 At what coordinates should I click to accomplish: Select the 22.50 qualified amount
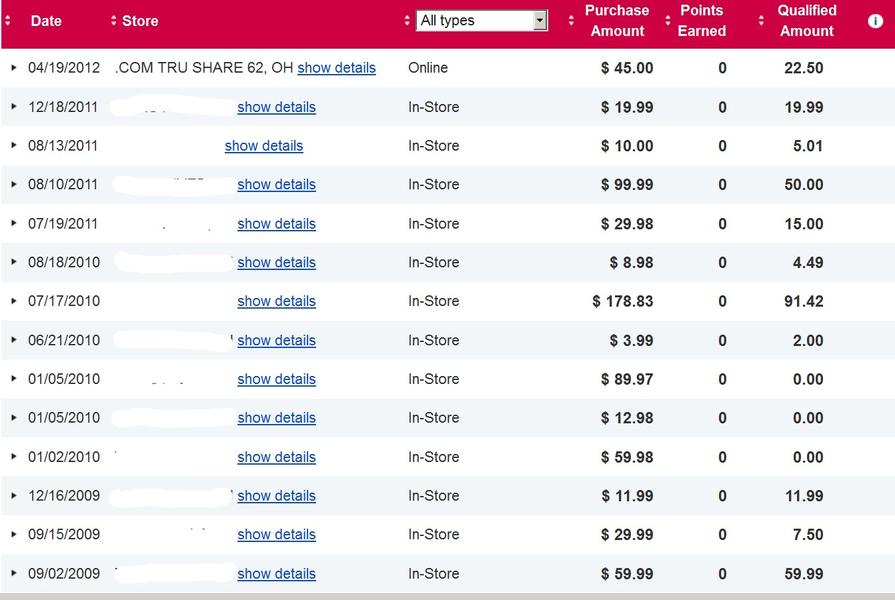click(804, 68)
